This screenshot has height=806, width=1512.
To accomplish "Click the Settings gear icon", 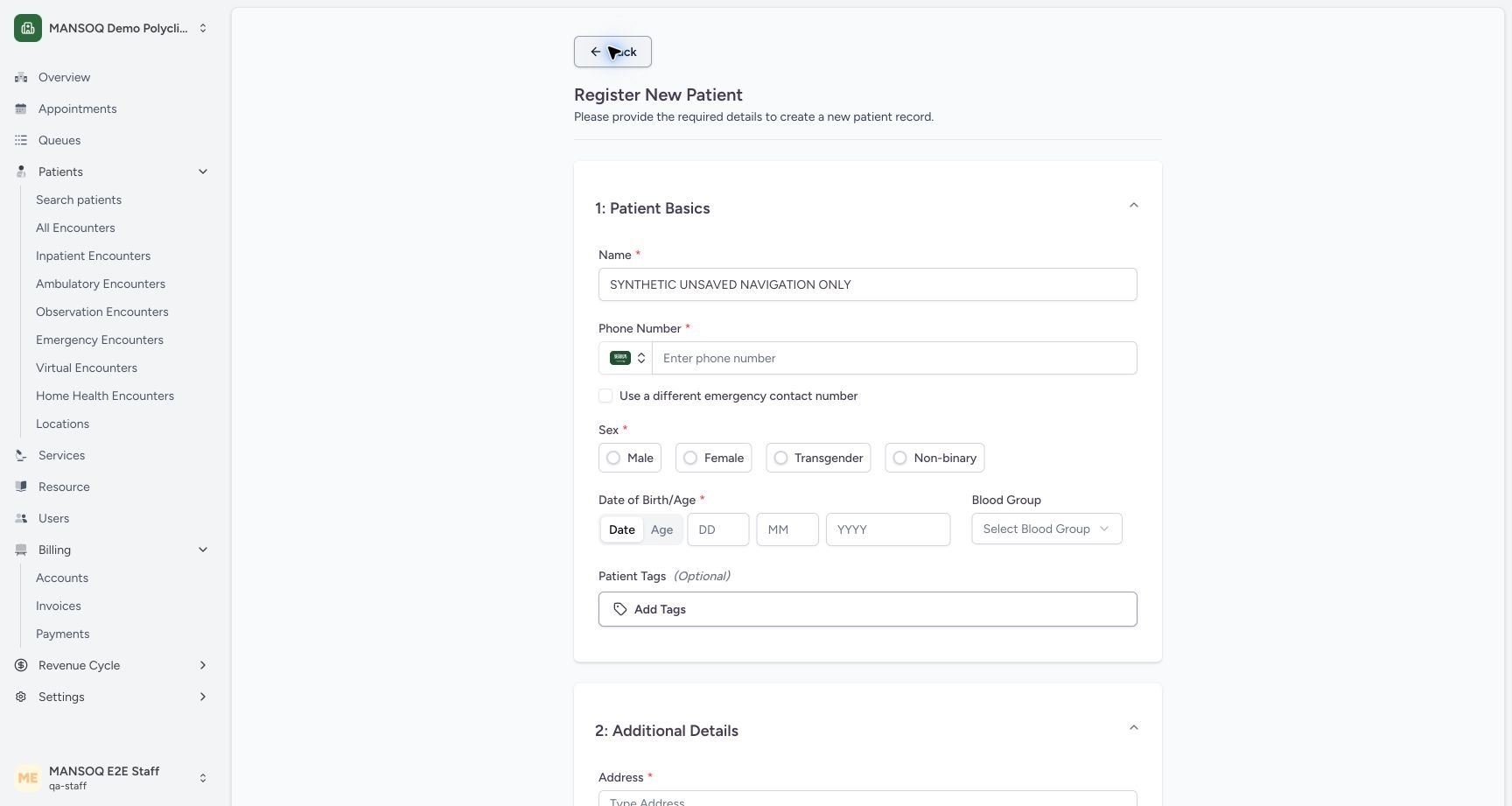I will [21, 697].
